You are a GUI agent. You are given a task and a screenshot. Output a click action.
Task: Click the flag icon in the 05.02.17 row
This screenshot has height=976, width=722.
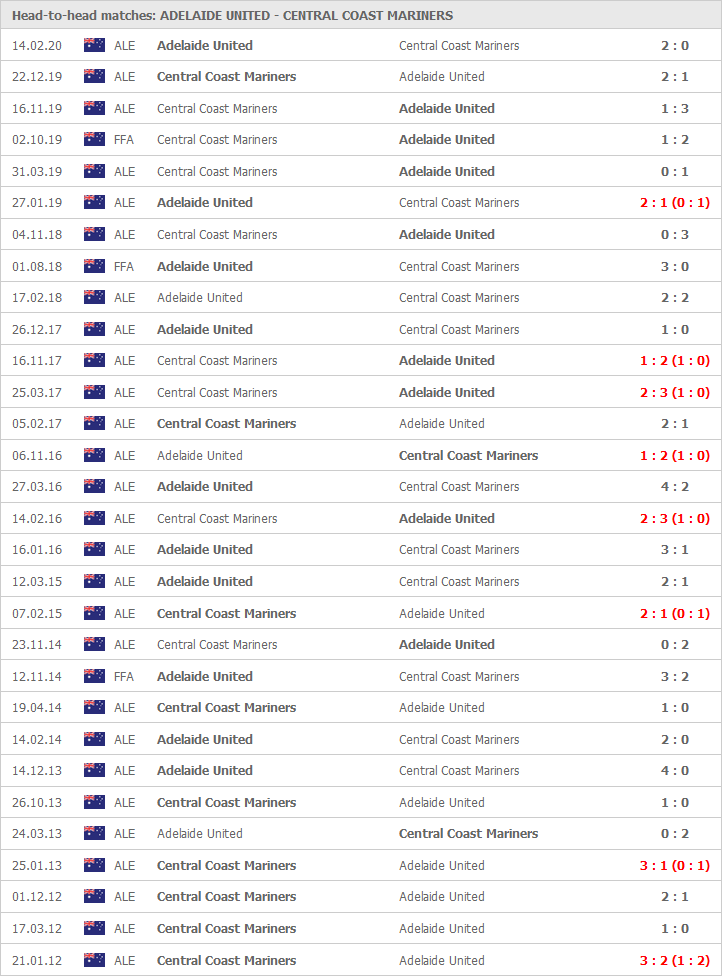[94, 423]
